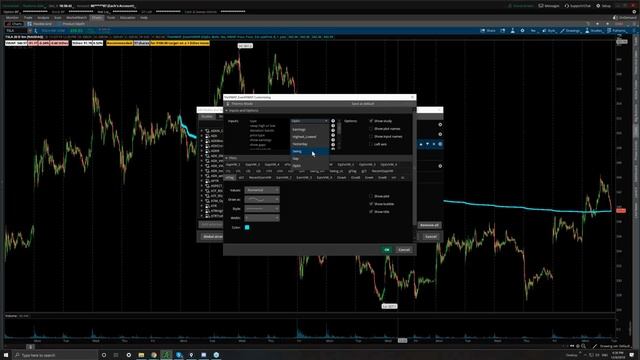The width and height of the screenshot is (640, 360).
Task: Enable the Show input names checkbox
Action: pos(371,136)
